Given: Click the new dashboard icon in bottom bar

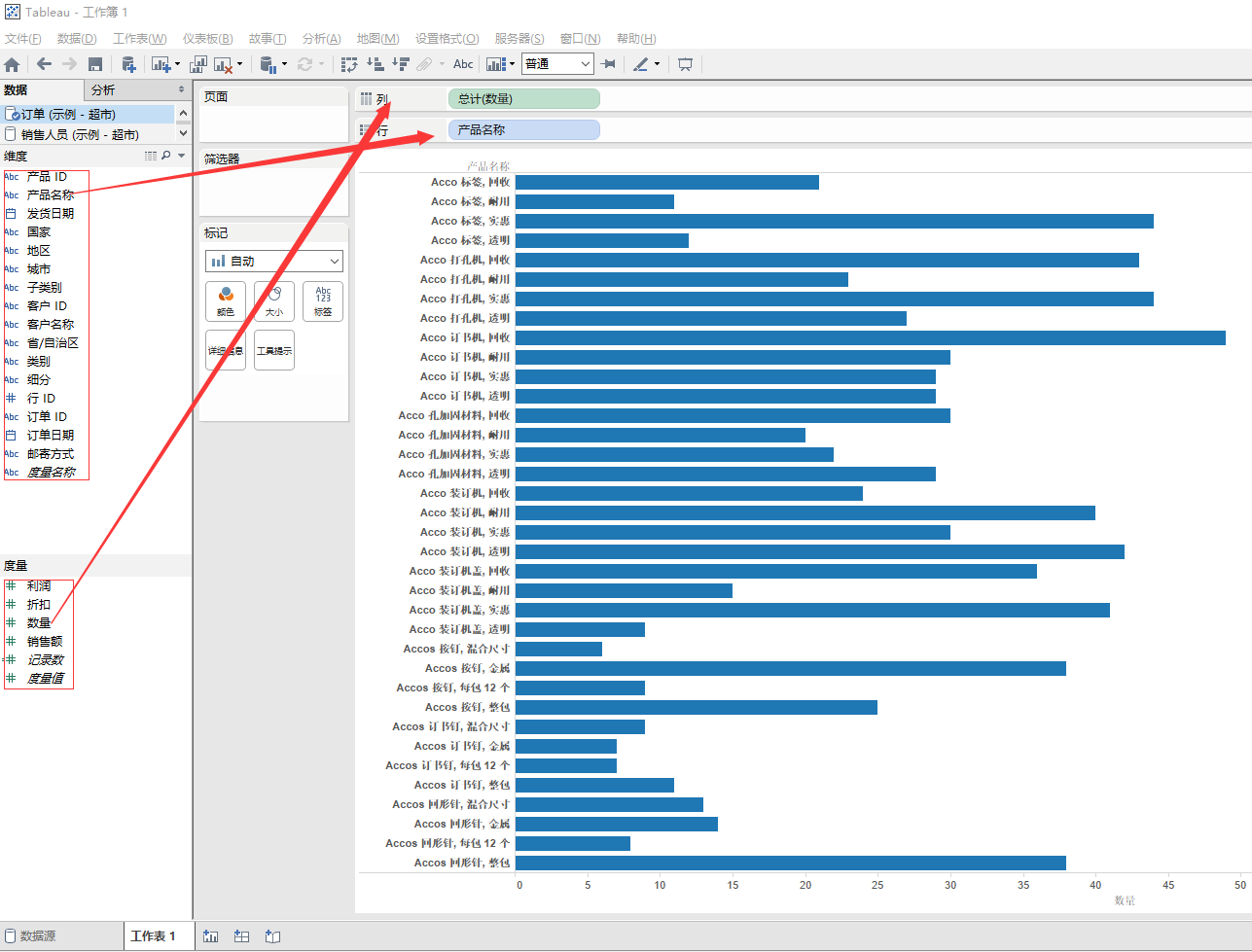Looking at the screenshot, I should coord(241,936).
